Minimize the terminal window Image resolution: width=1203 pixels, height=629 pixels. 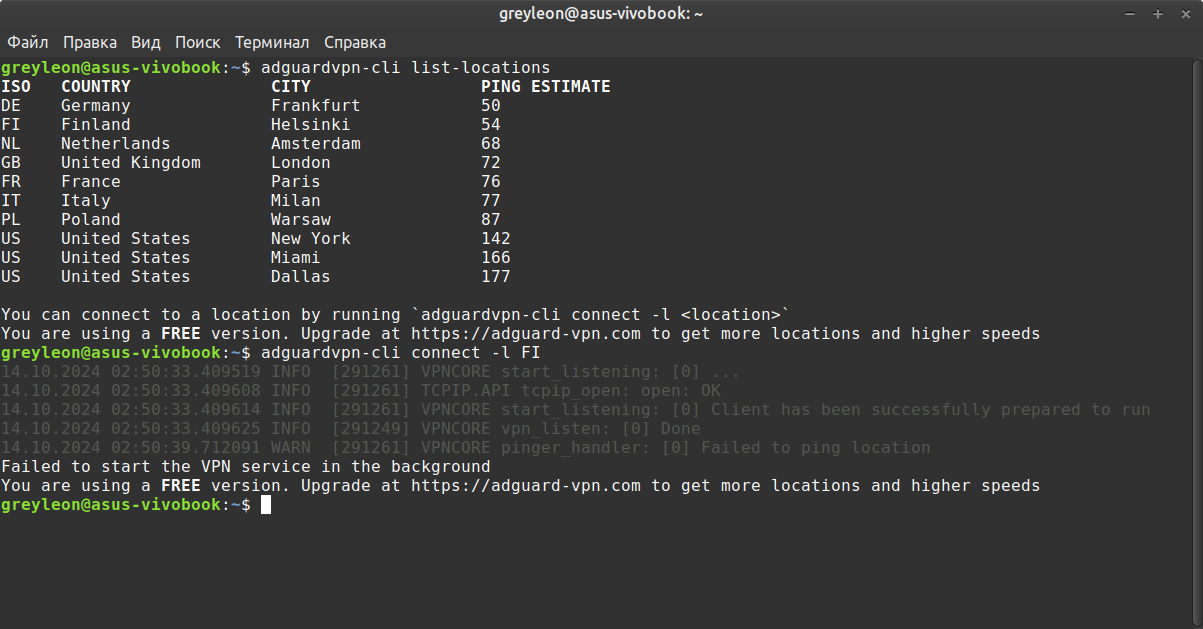click(x=1131, y=14)
